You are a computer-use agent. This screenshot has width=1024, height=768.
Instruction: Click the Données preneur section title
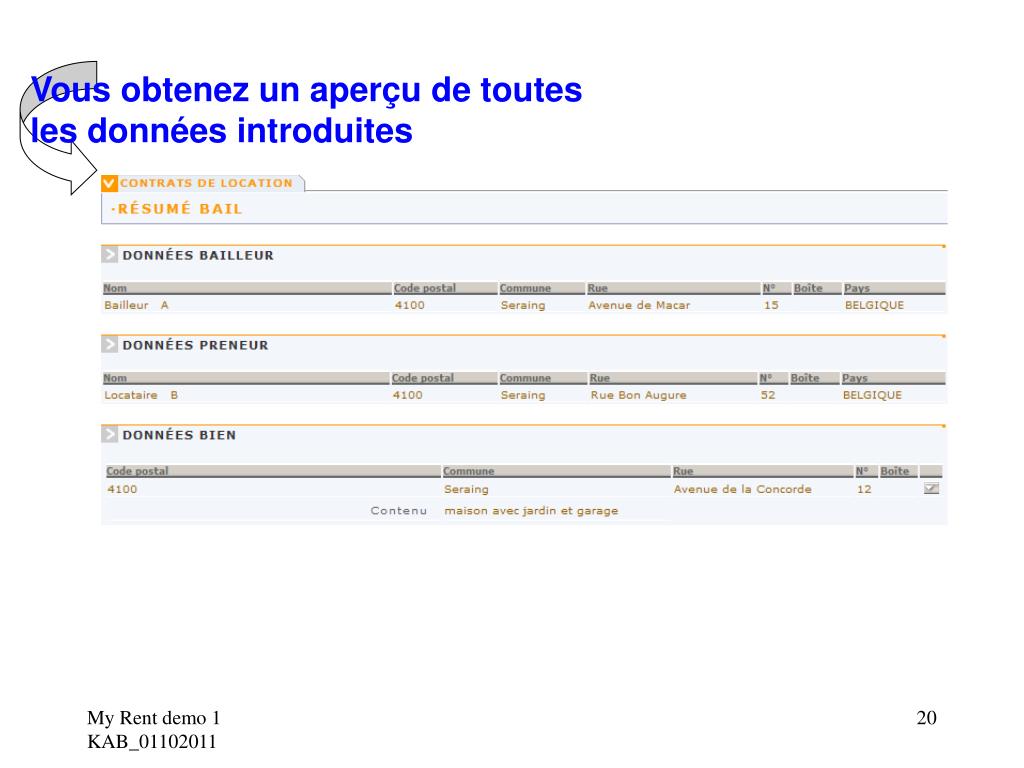pyautogui.click(x=195, y=345)
